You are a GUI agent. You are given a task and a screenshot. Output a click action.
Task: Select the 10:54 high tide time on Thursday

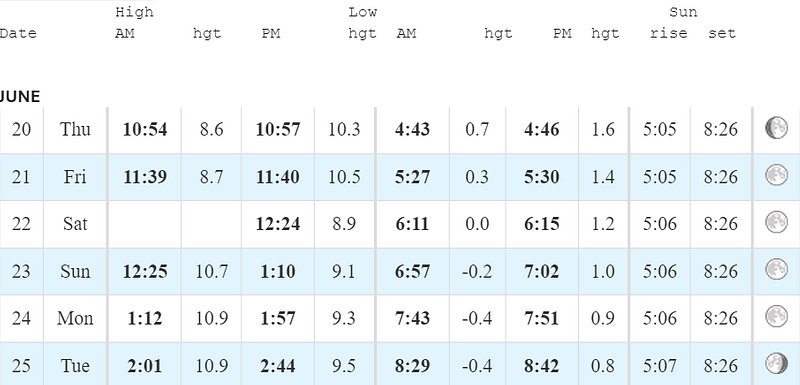(x=145, y=130)
